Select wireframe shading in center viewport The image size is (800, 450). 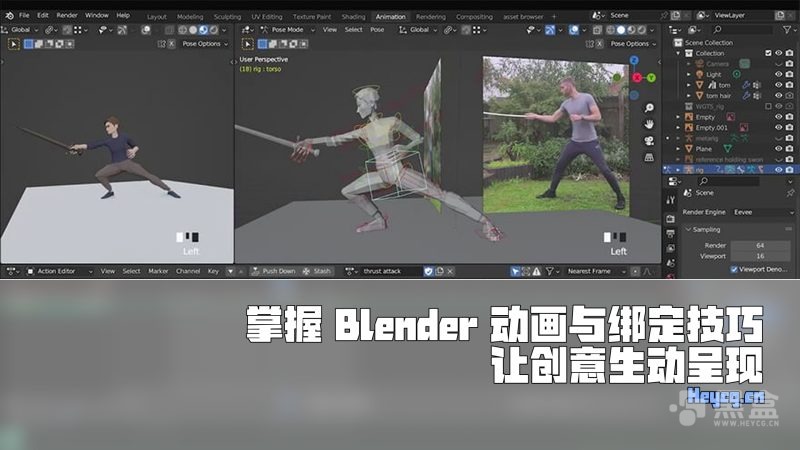point(611,30)
